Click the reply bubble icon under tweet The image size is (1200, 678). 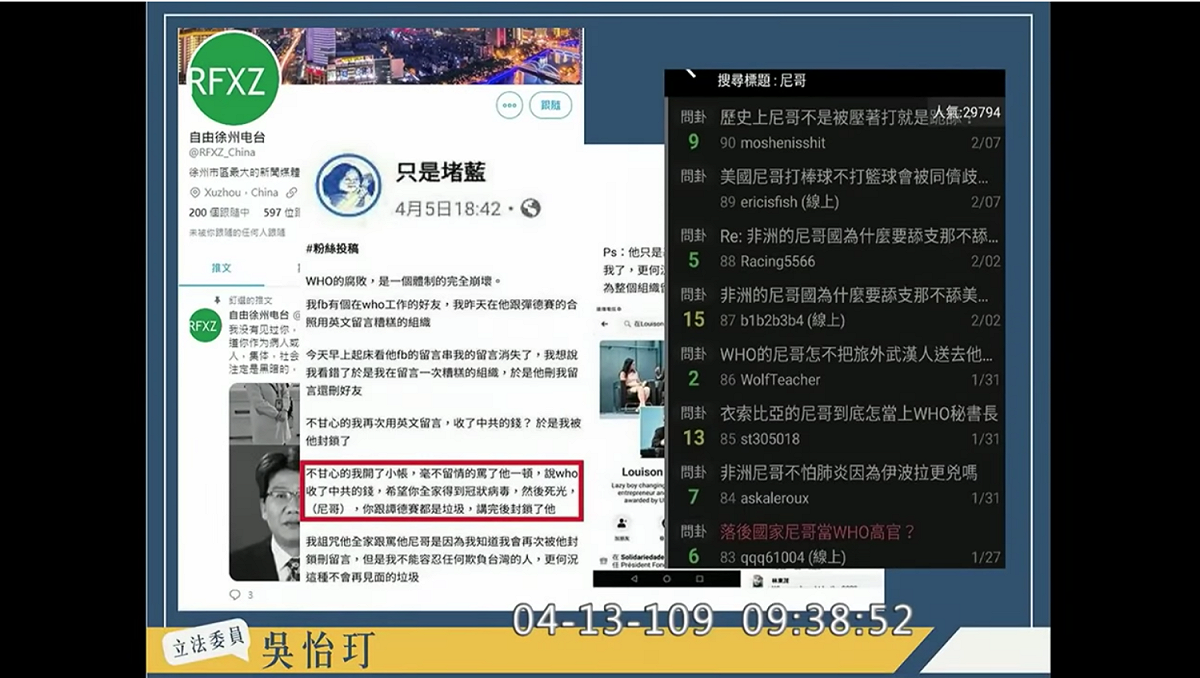(235, 594)
